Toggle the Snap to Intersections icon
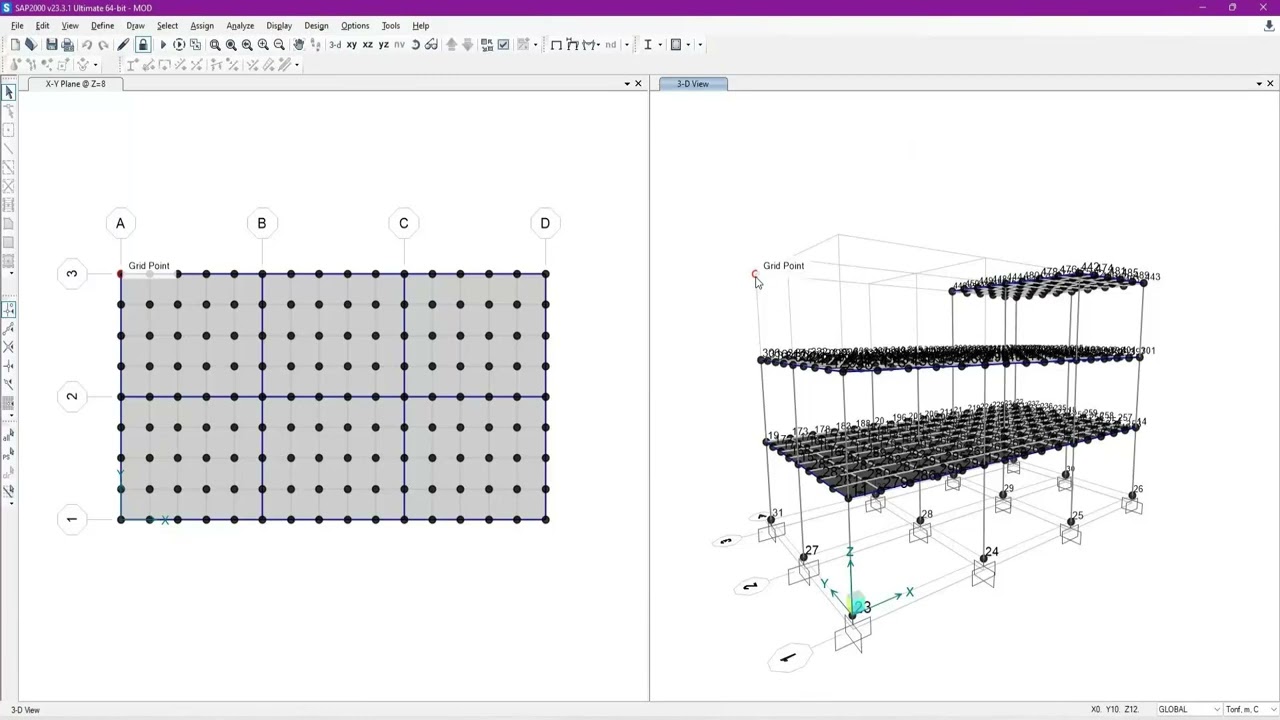 coord(9,347)
